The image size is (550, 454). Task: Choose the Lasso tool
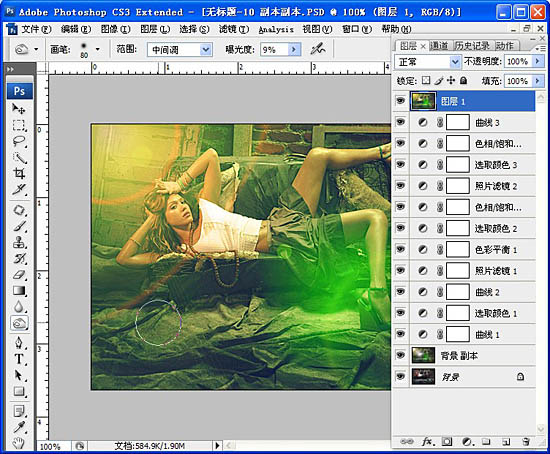[19, 141]
